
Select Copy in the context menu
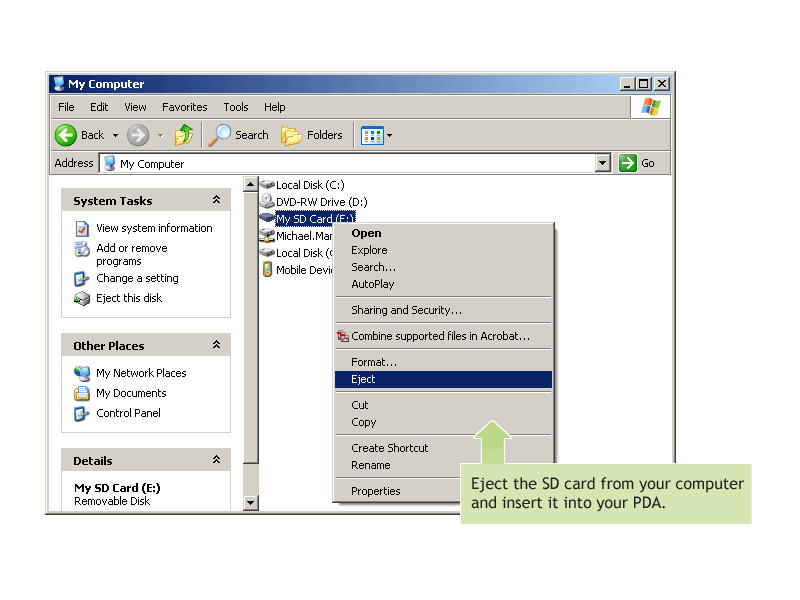(443, 422)
